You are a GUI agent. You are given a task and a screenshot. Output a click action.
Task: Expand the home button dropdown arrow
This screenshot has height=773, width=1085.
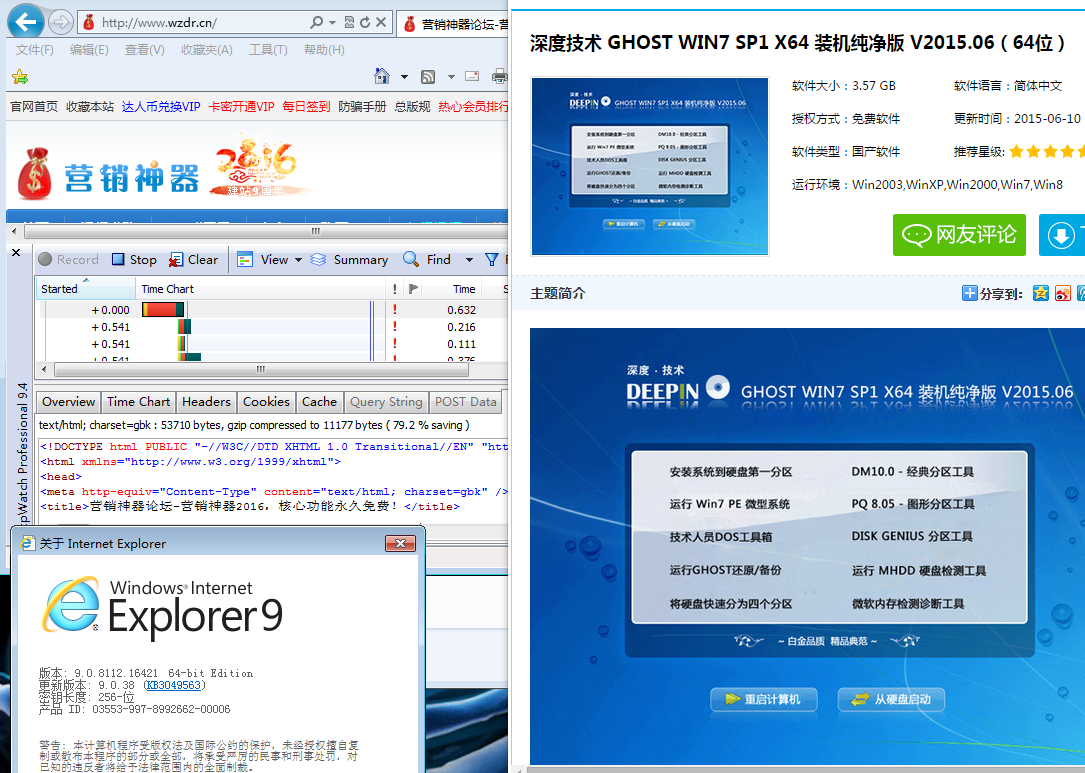[404, 77]
